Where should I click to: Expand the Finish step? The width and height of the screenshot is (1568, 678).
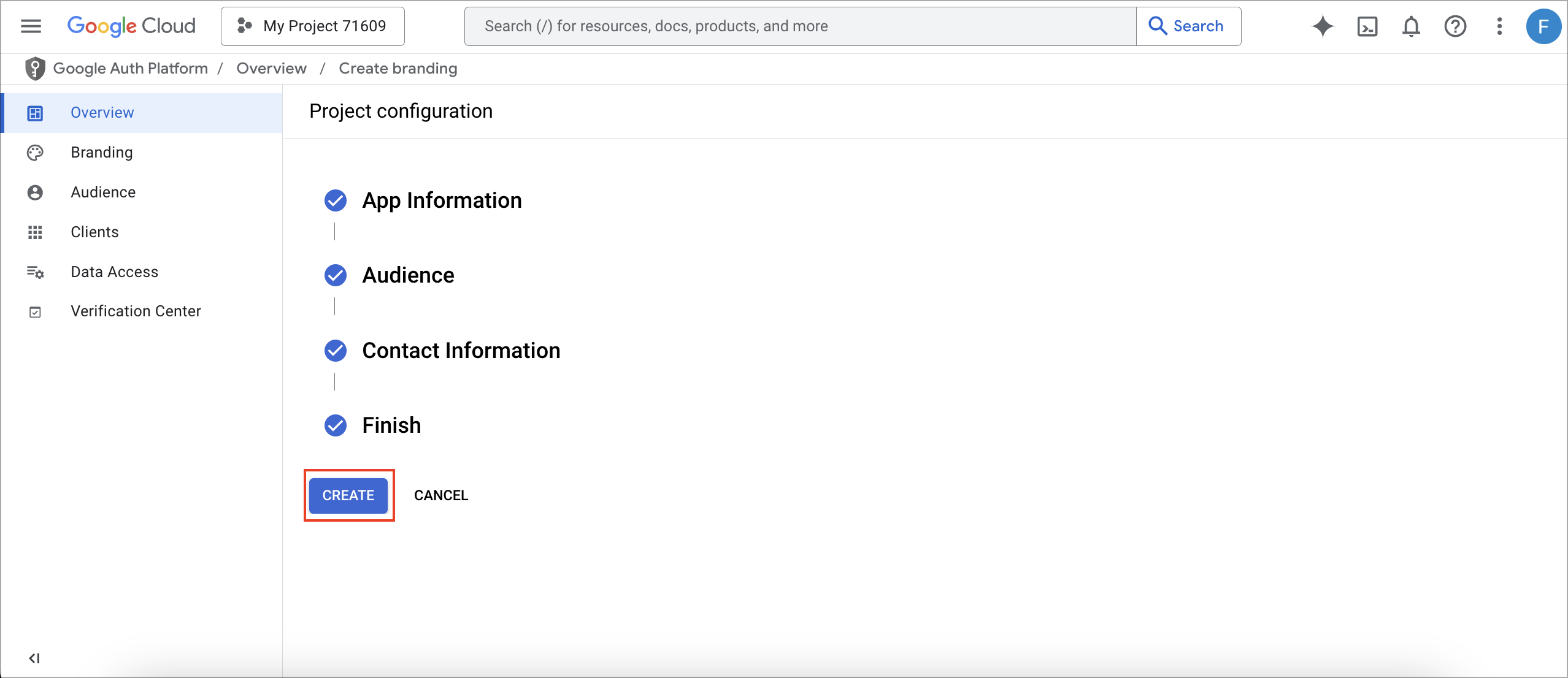pos(391,425)
